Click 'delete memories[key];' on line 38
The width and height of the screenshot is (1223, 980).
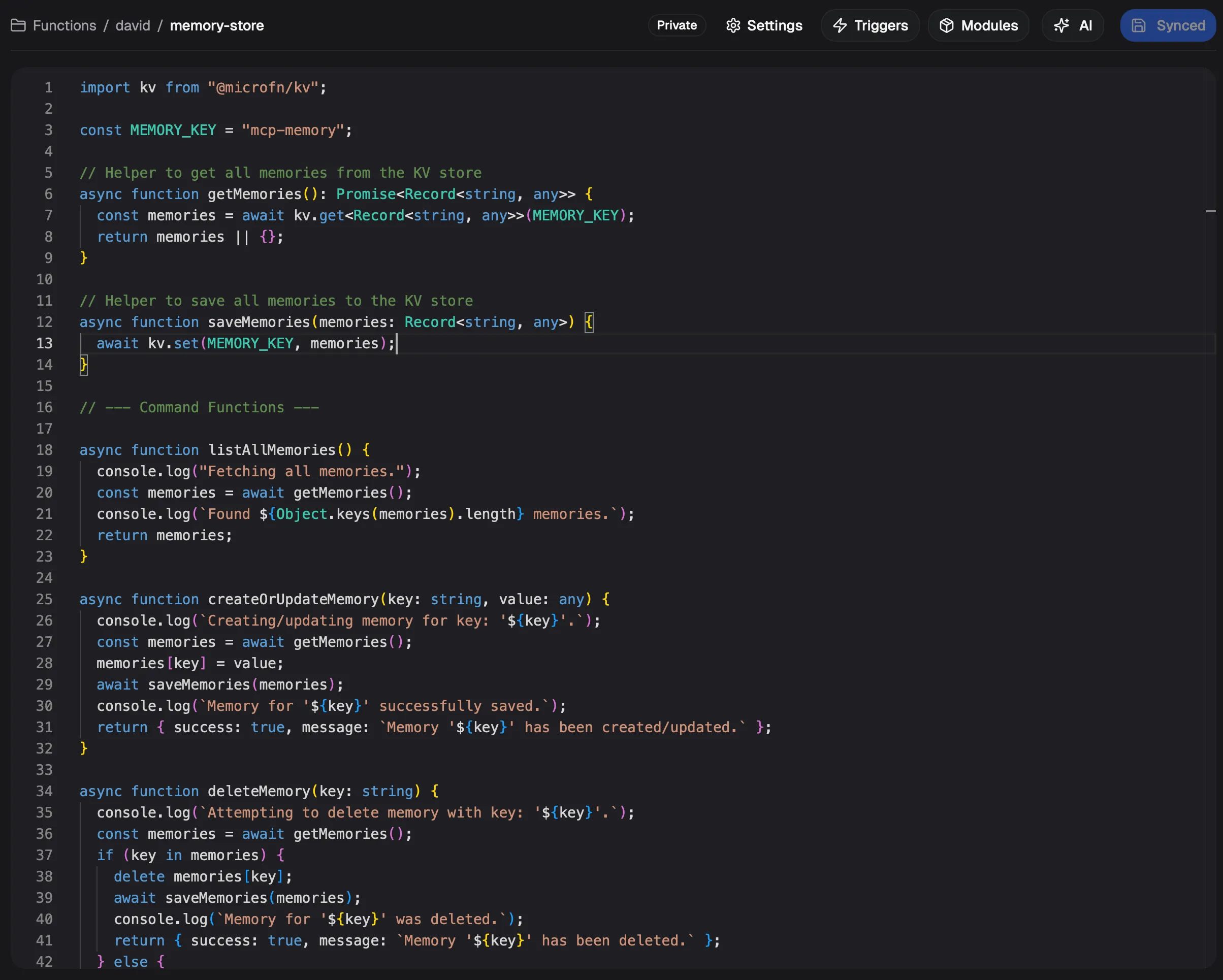tap(203, 876)
